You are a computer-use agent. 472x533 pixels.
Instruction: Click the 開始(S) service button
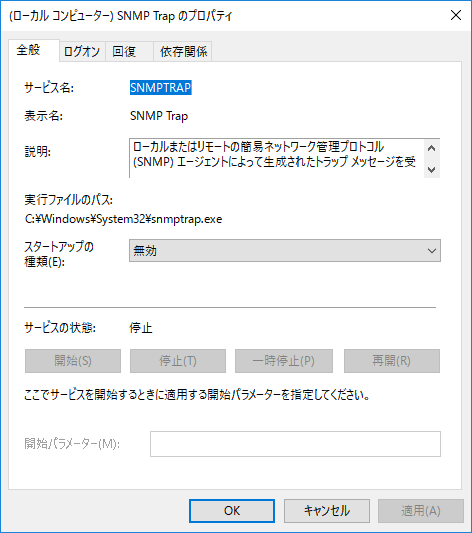pyautogui.click(x=73, y=361)
